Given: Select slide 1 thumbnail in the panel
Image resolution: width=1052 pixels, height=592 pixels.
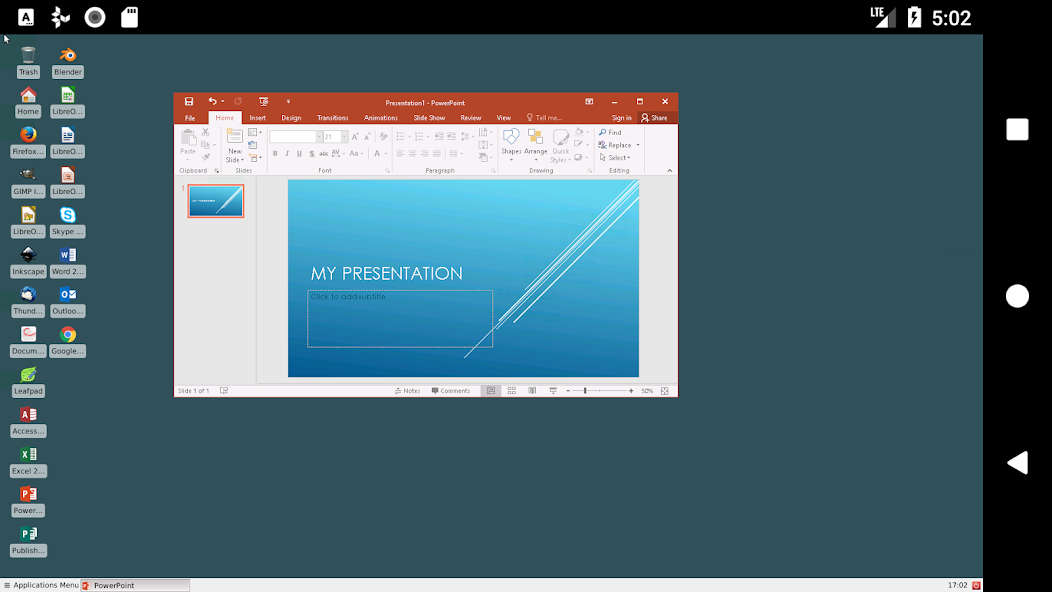Looking at the screenshot, I should pos(216,201).
